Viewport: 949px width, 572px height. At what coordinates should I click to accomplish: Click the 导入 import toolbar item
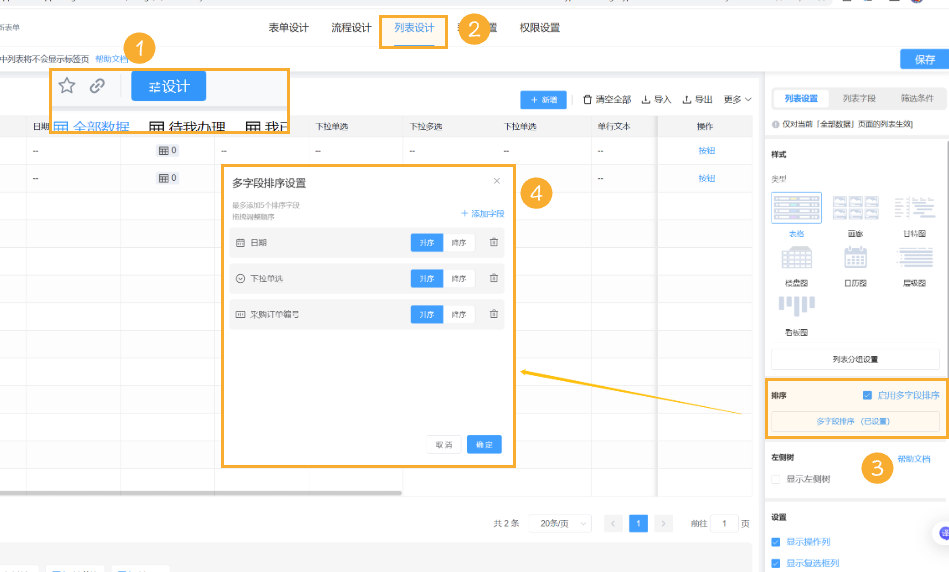pyautogui.click(x=656, y=99)
